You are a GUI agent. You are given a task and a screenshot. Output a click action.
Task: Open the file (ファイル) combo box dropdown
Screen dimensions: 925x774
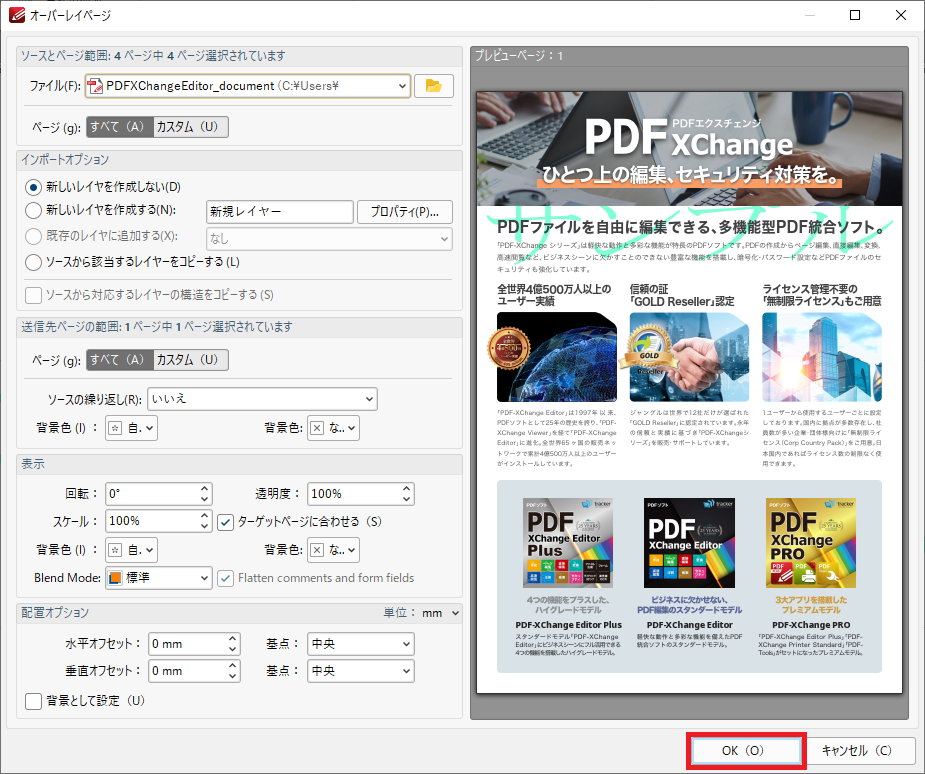[x=402, y=86]
